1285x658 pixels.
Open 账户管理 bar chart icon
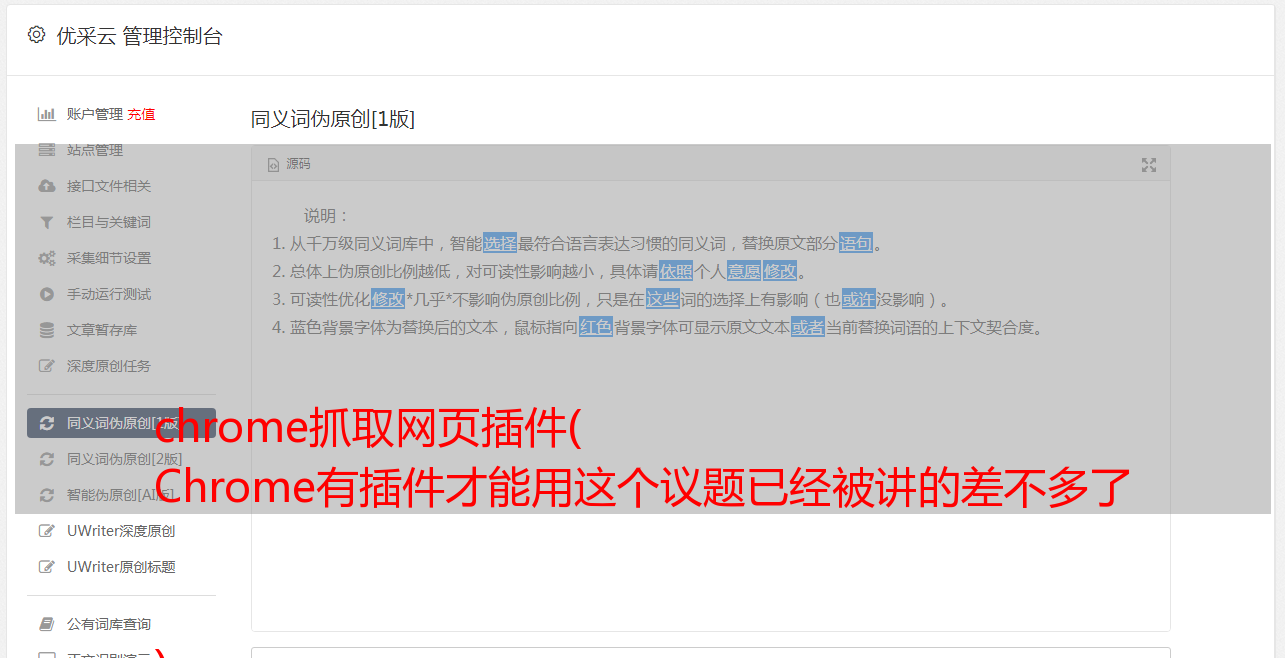coord(46,114)
